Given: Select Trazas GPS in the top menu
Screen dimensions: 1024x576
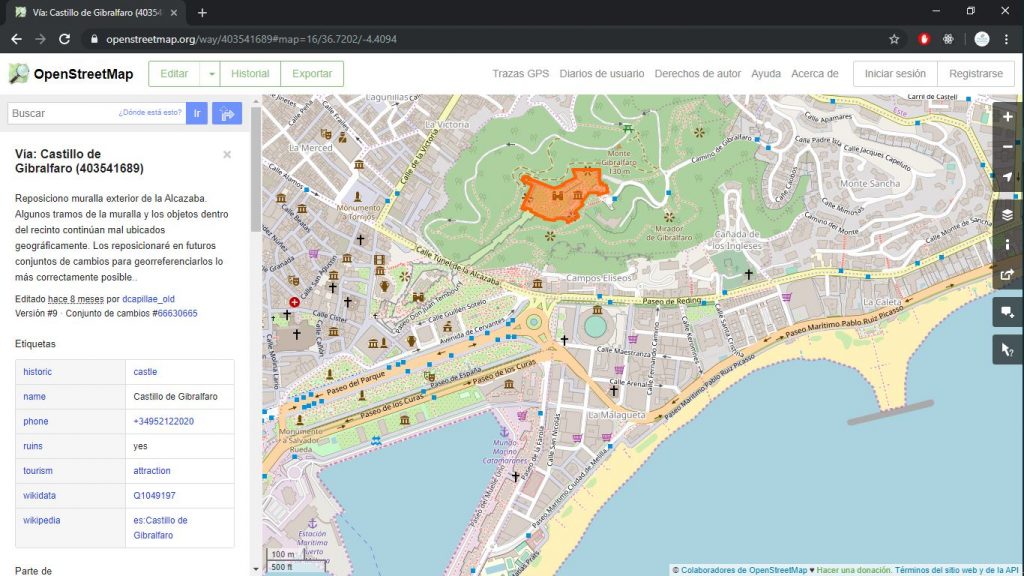Looking at the screenshot, I should [x=520, y=73].
